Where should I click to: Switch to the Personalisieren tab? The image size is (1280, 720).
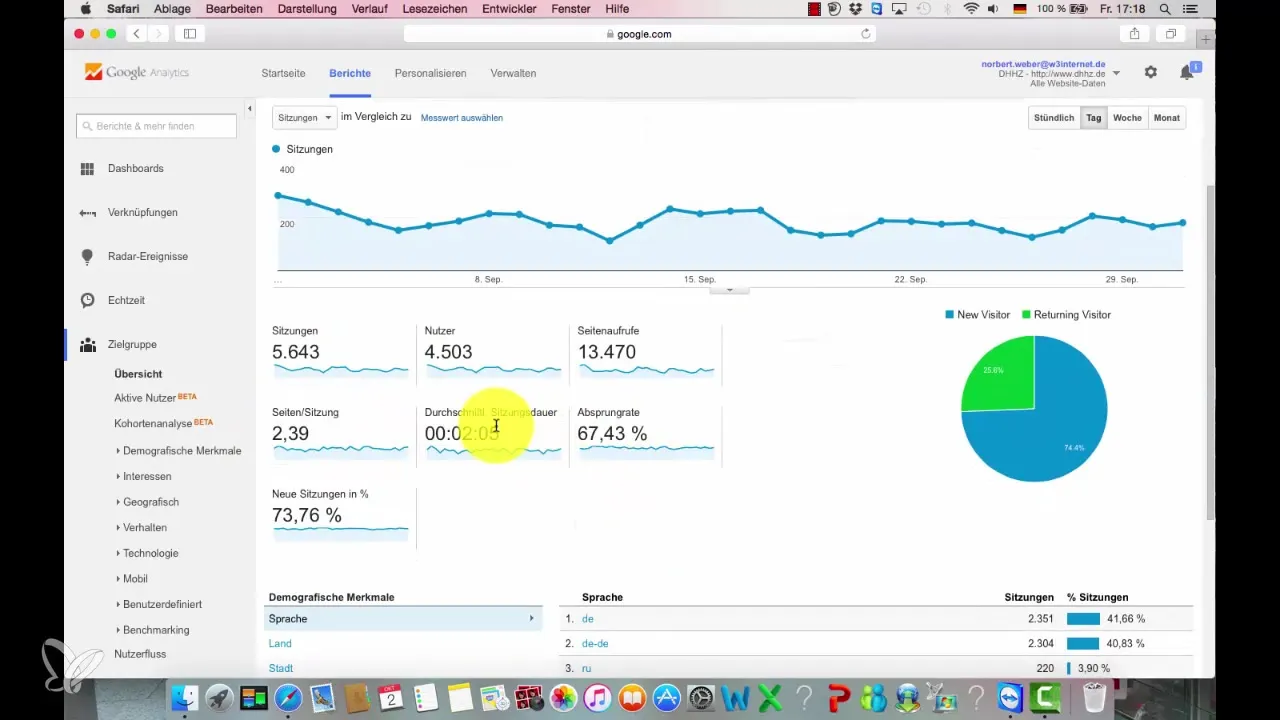click(431, 73)
